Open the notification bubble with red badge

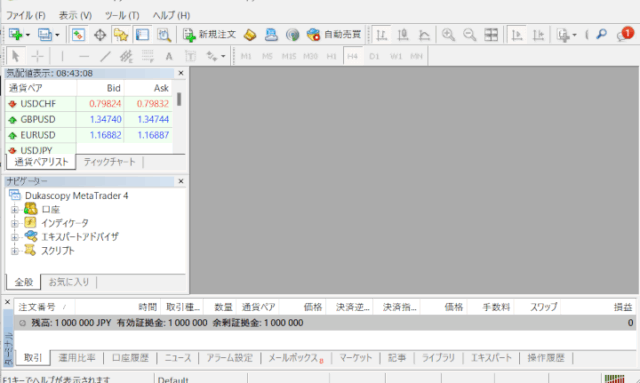pyautogui.click(x=625, y=34)
